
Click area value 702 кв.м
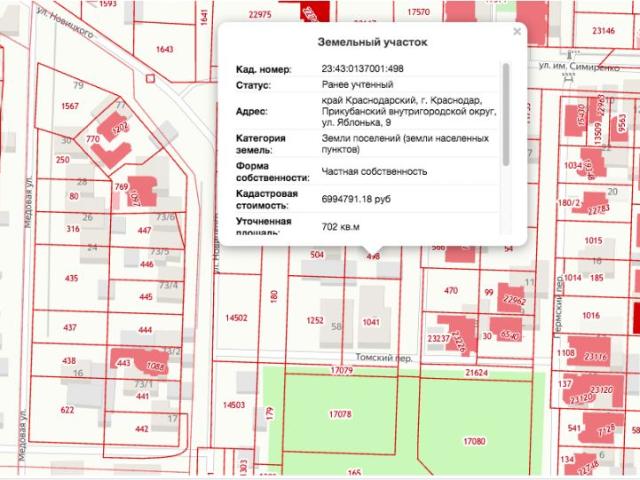pyautogui.click(x=340, y=227)
